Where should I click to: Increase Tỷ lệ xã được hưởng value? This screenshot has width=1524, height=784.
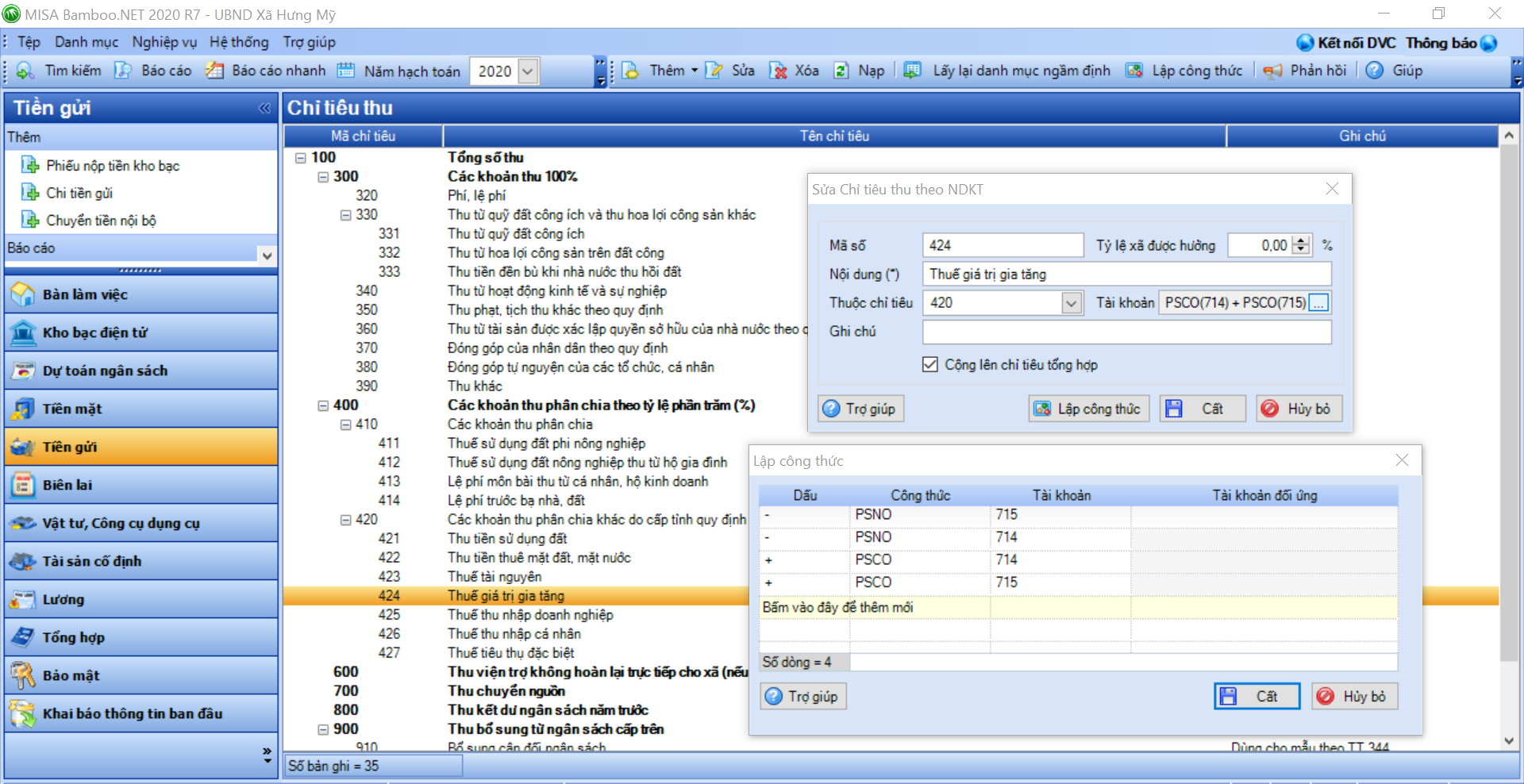tap(1301, 241)
